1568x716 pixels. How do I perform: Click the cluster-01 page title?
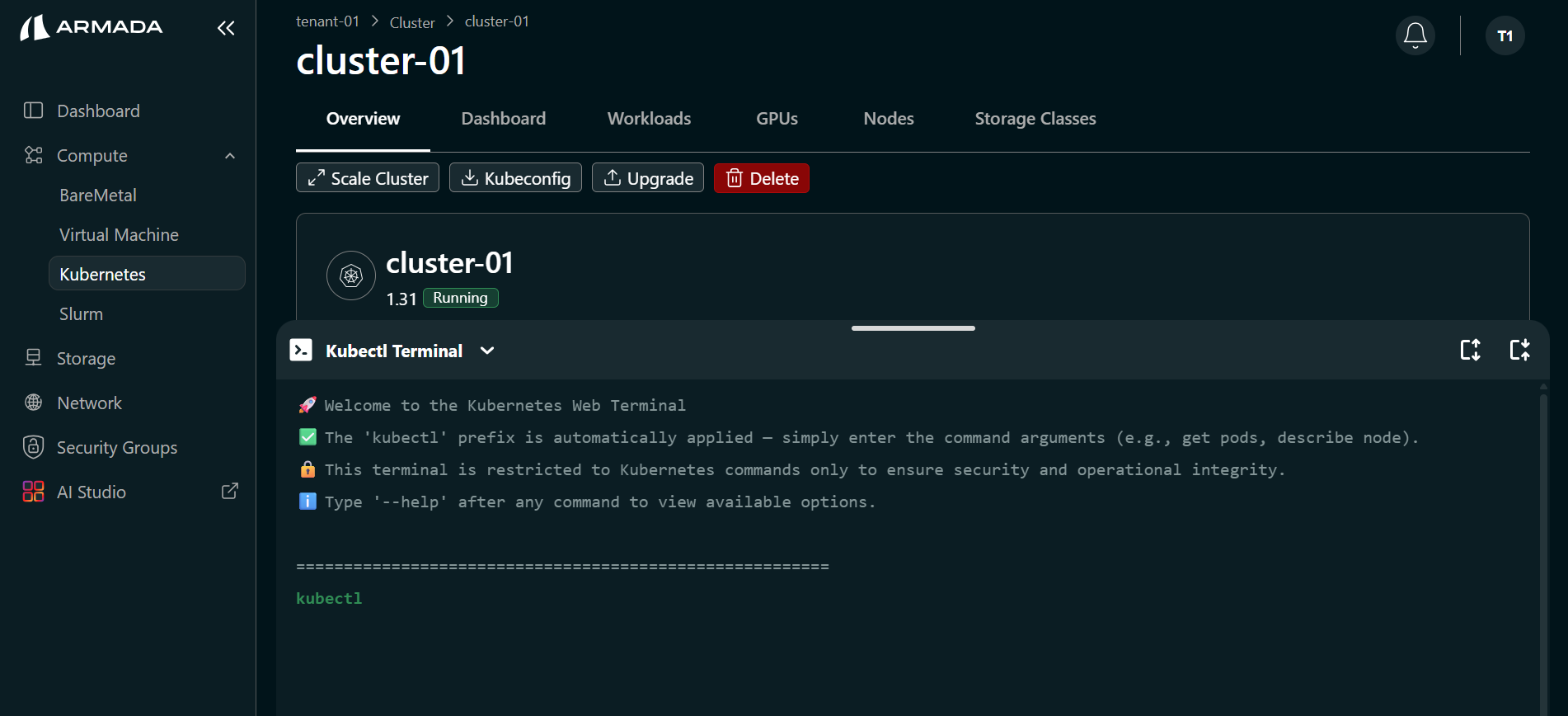coord(381,61)
